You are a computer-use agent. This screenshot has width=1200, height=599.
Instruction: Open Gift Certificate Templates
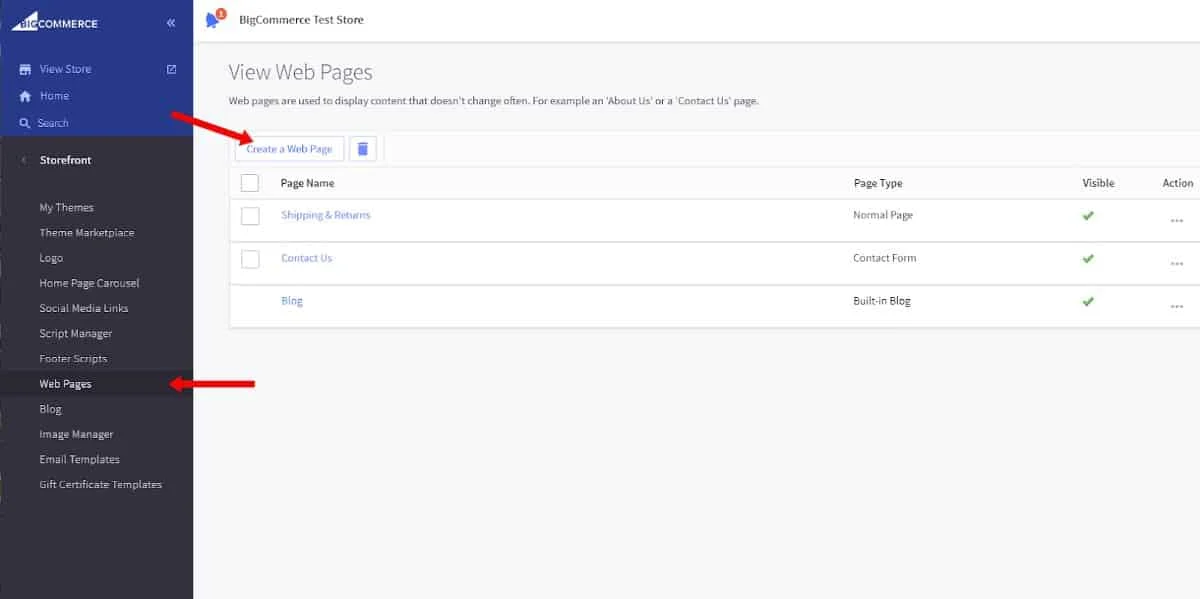point(100,484)
